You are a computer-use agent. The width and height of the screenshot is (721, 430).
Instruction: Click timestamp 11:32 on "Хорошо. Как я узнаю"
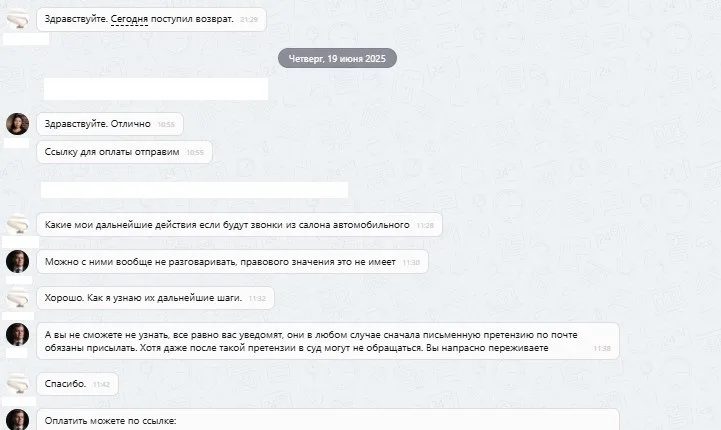(257, 298)
